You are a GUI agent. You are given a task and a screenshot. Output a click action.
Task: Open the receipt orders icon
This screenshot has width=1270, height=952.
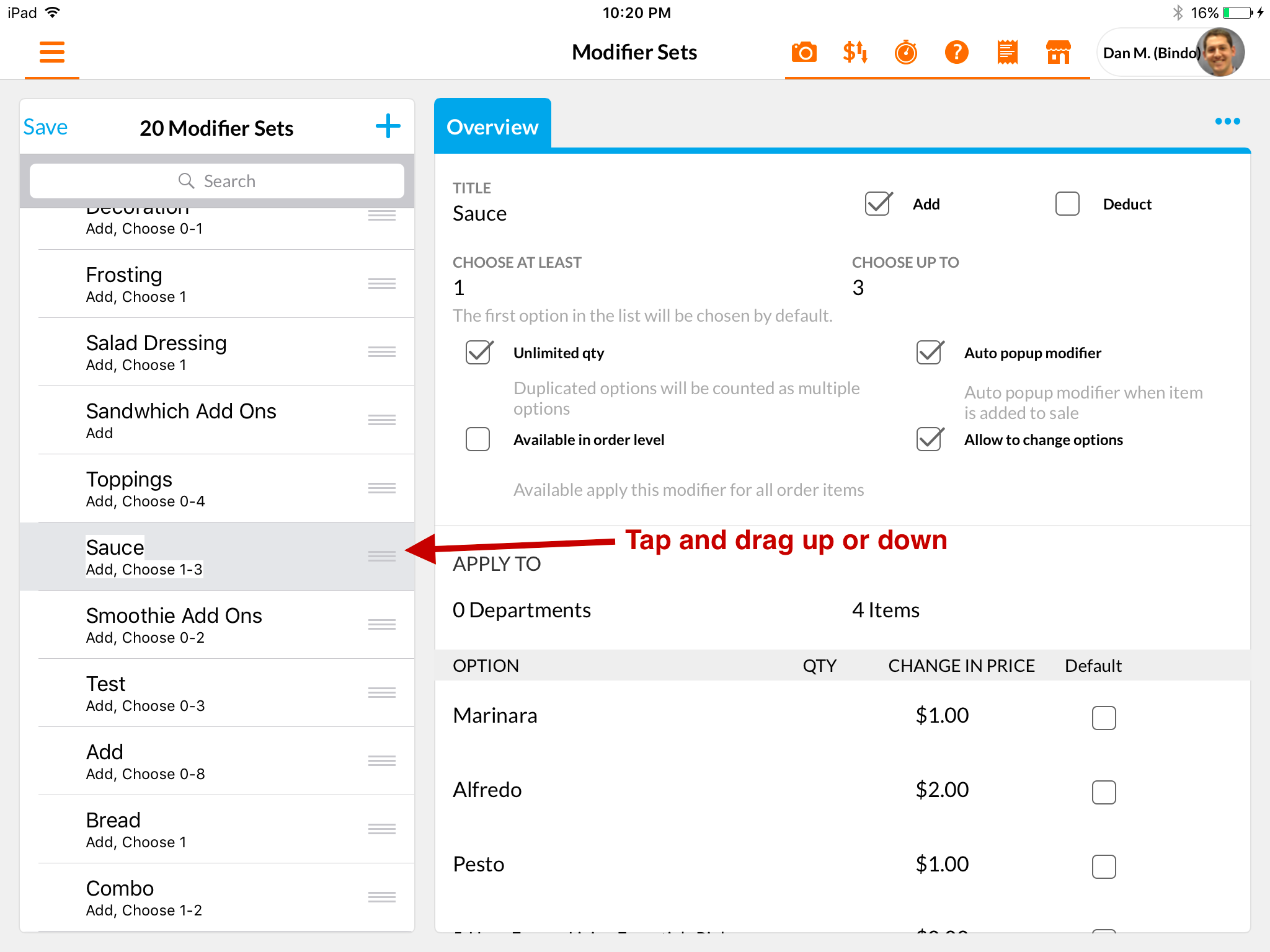click(x=1007, y=52)
